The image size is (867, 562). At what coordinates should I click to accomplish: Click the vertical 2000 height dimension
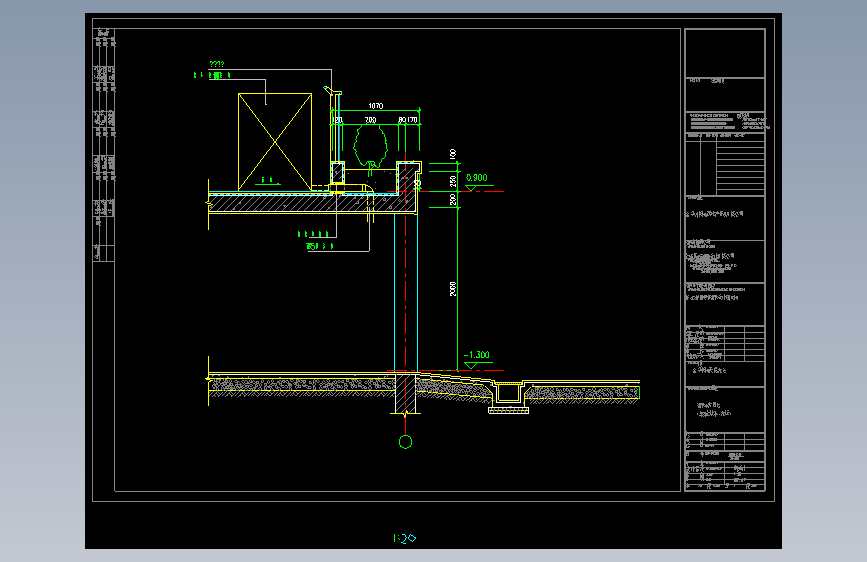(453, 289)
